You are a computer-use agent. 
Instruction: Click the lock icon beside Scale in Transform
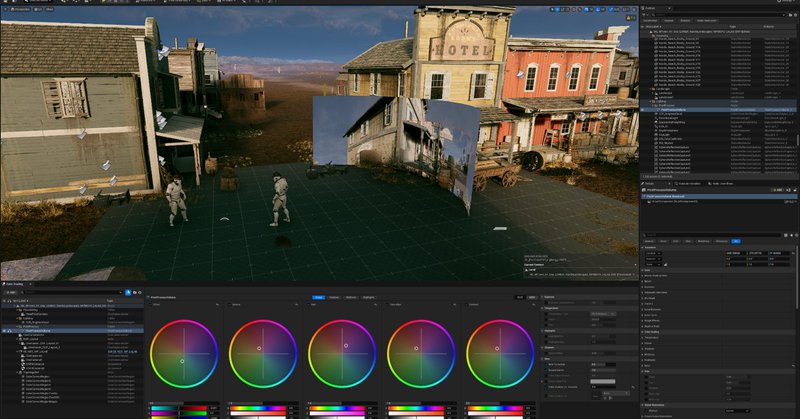pos(665,265)
